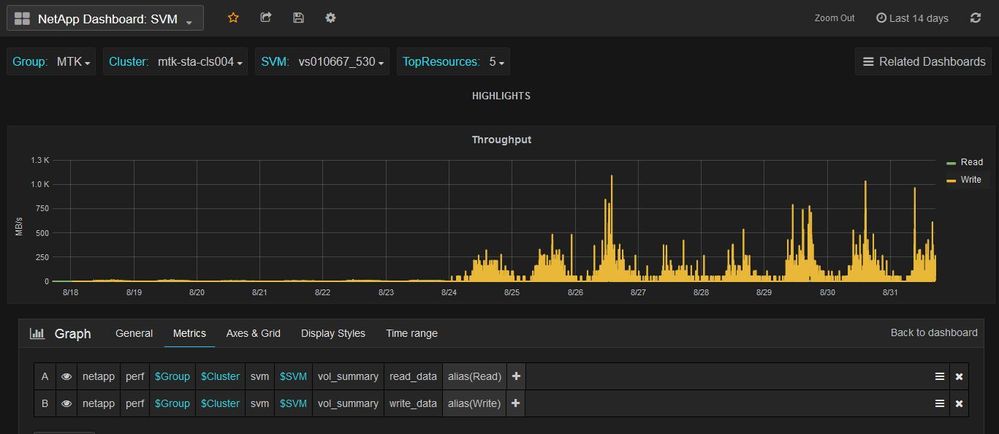Viewport: 999px width, 434px height.
Task: Switch to Axes & Grid tab
Action: point(253,333)
